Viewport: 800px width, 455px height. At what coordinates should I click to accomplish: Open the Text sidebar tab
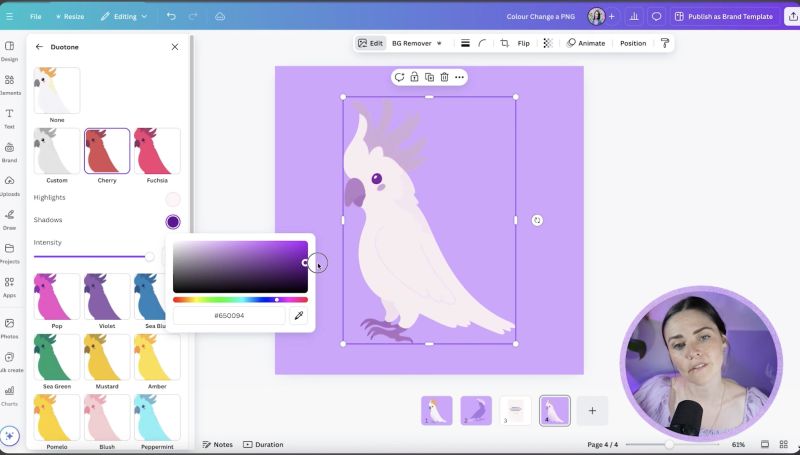click(9, 118)
